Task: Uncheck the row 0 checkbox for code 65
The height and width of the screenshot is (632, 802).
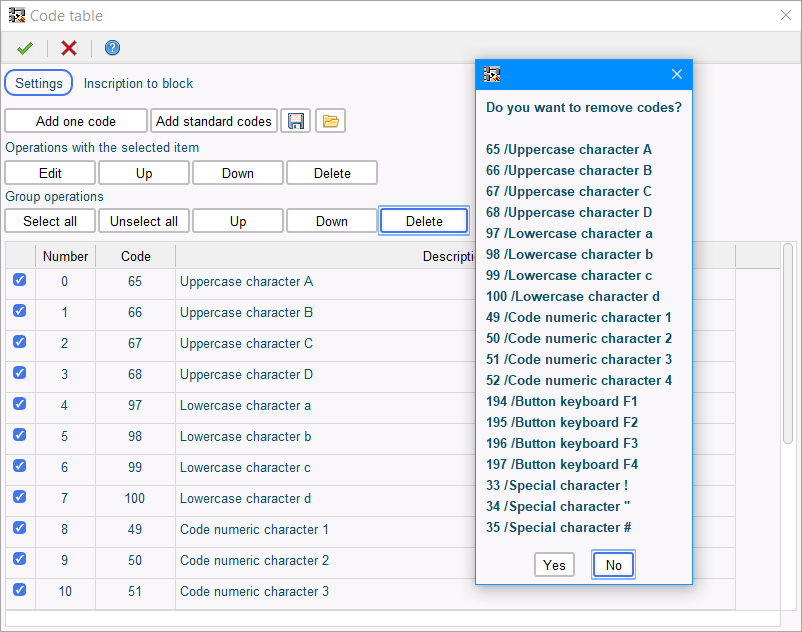Action: [x=20, y=281]
